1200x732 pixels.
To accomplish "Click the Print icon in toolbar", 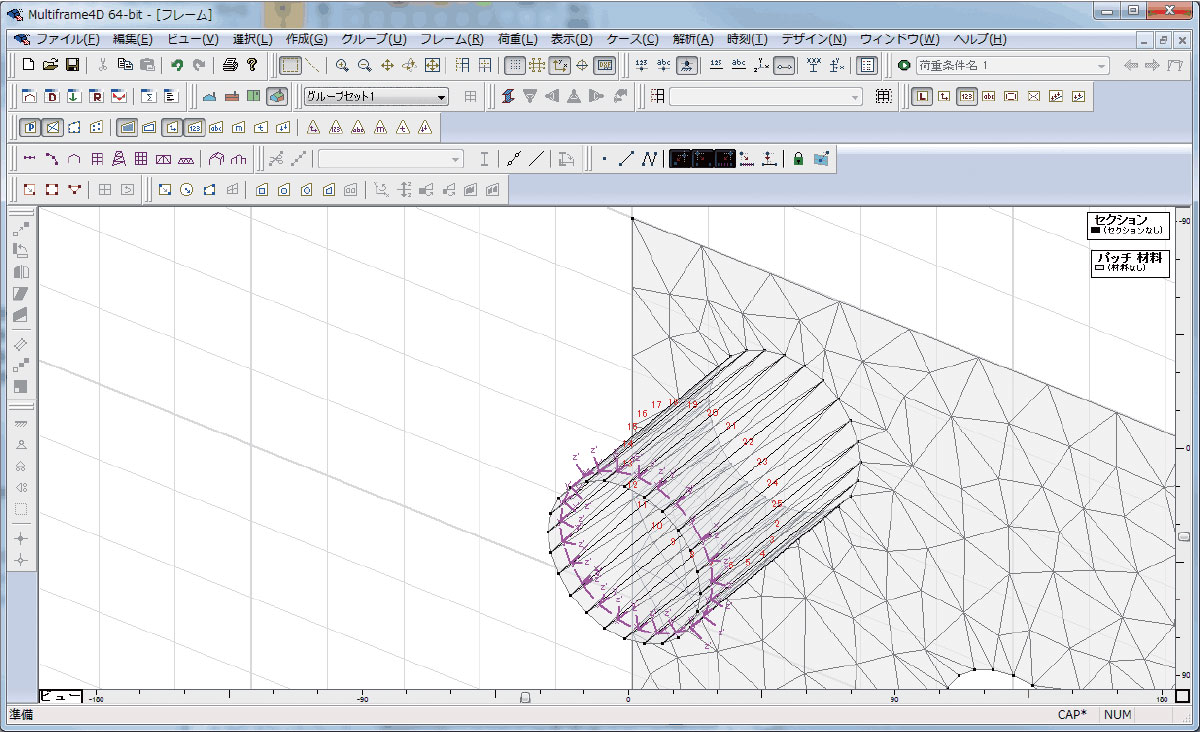I will (230, 65).
